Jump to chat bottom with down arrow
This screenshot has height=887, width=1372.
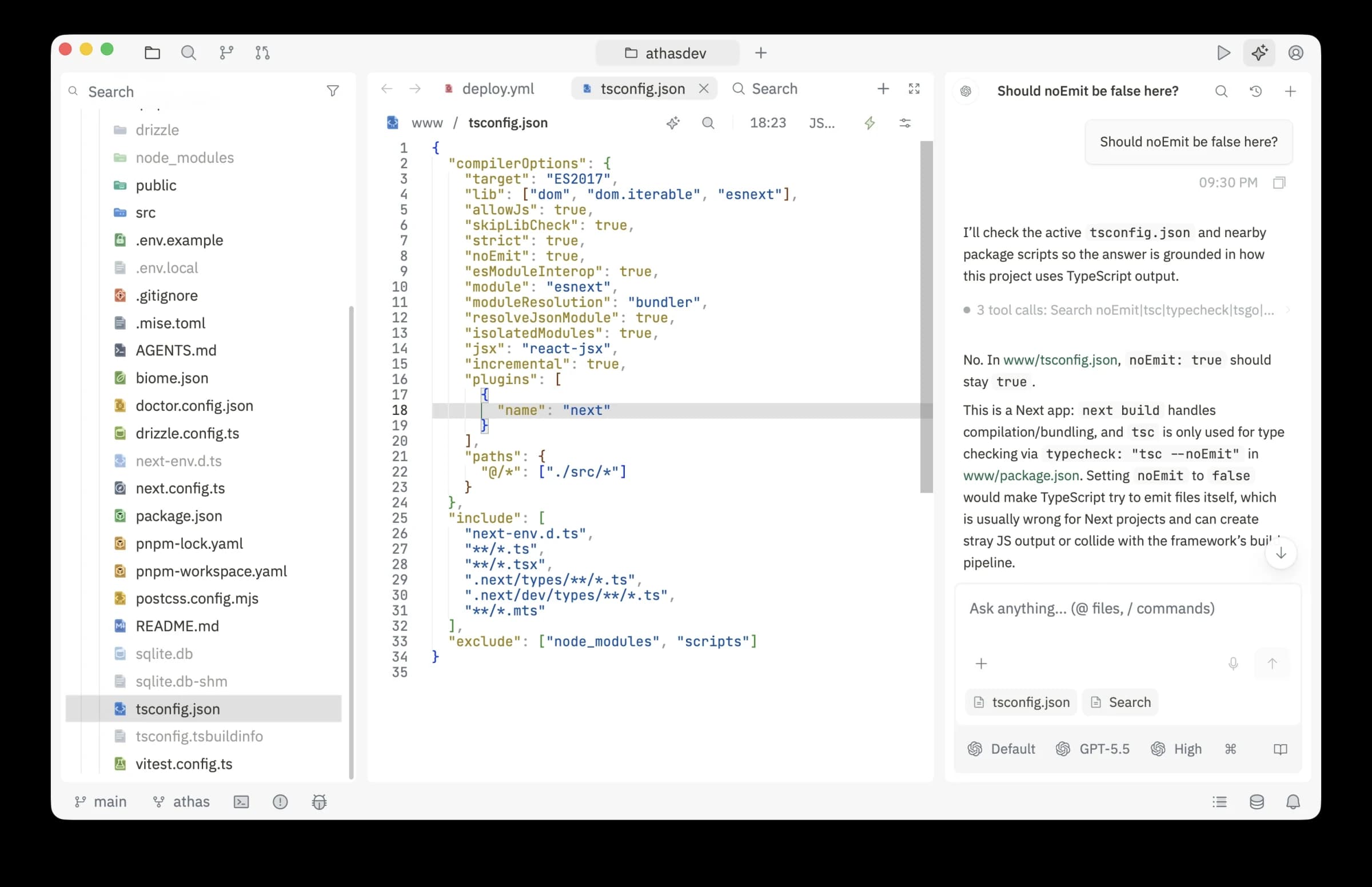tap(1281, 553)
